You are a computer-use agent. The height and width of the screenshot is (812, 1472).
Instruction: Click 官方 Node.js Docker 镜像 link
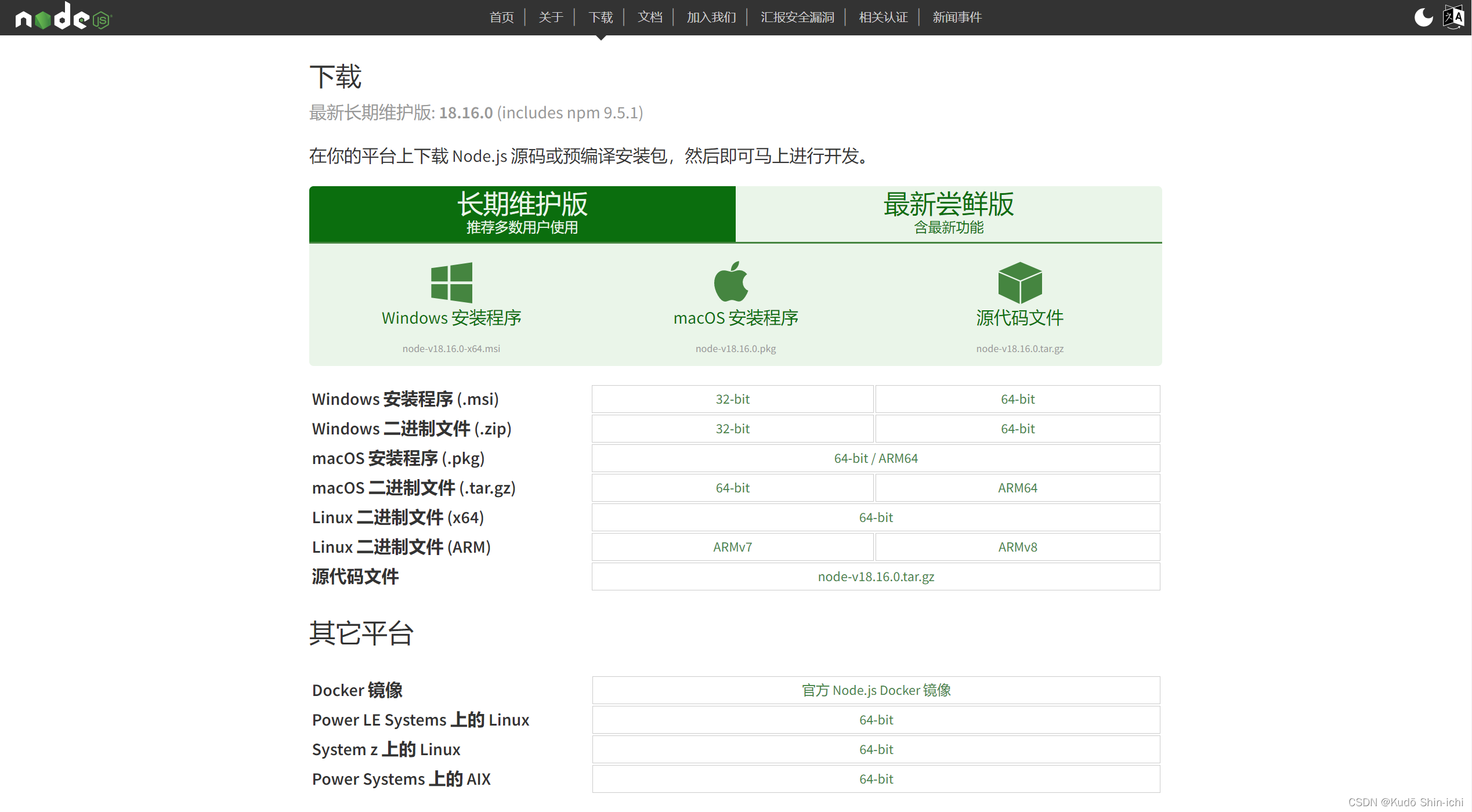(875, 689)
